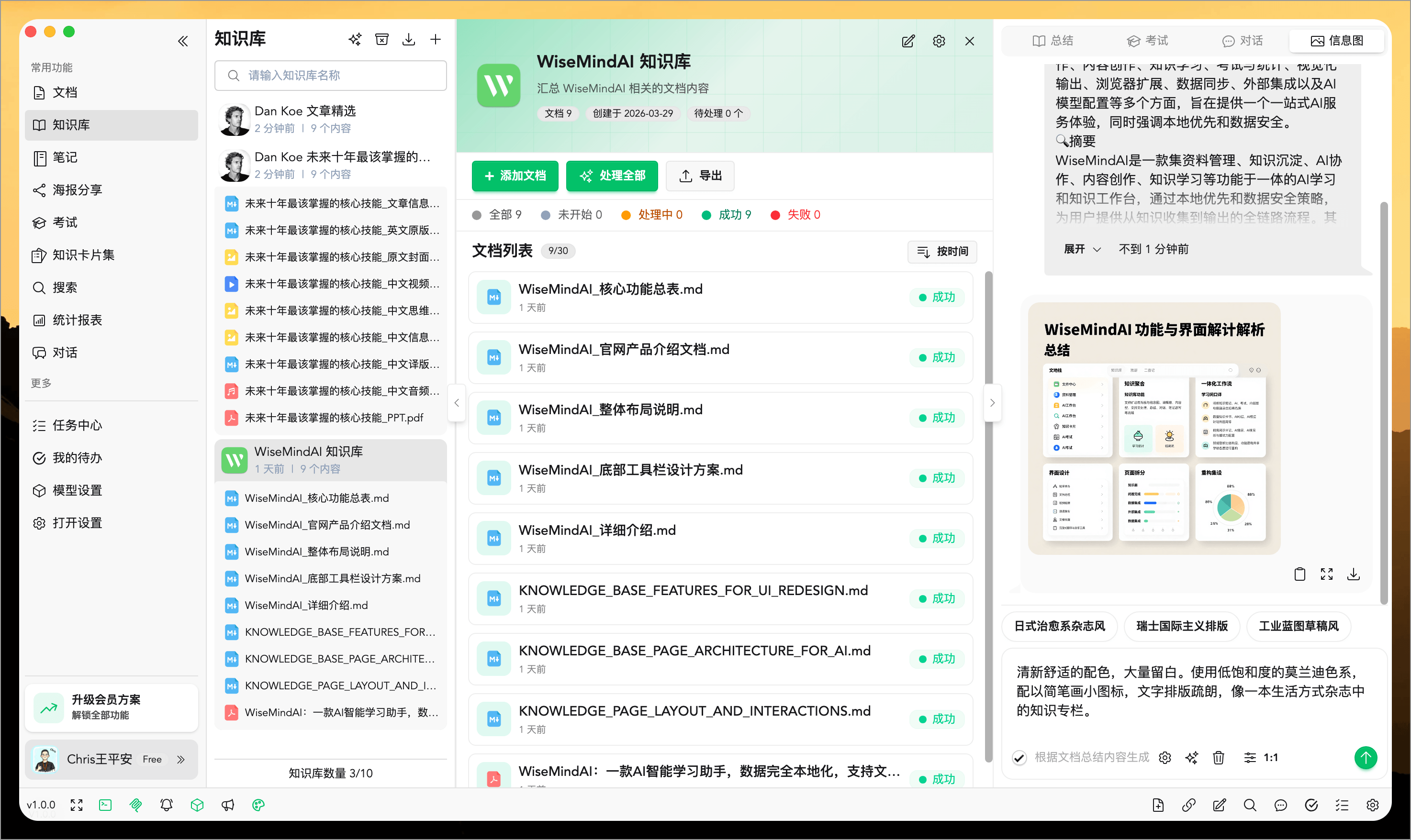Open the edit pencil on WiseMindAI 知识库 header
The width and height of the screenshot is (1411, 840).
click(x=908, y=41)
